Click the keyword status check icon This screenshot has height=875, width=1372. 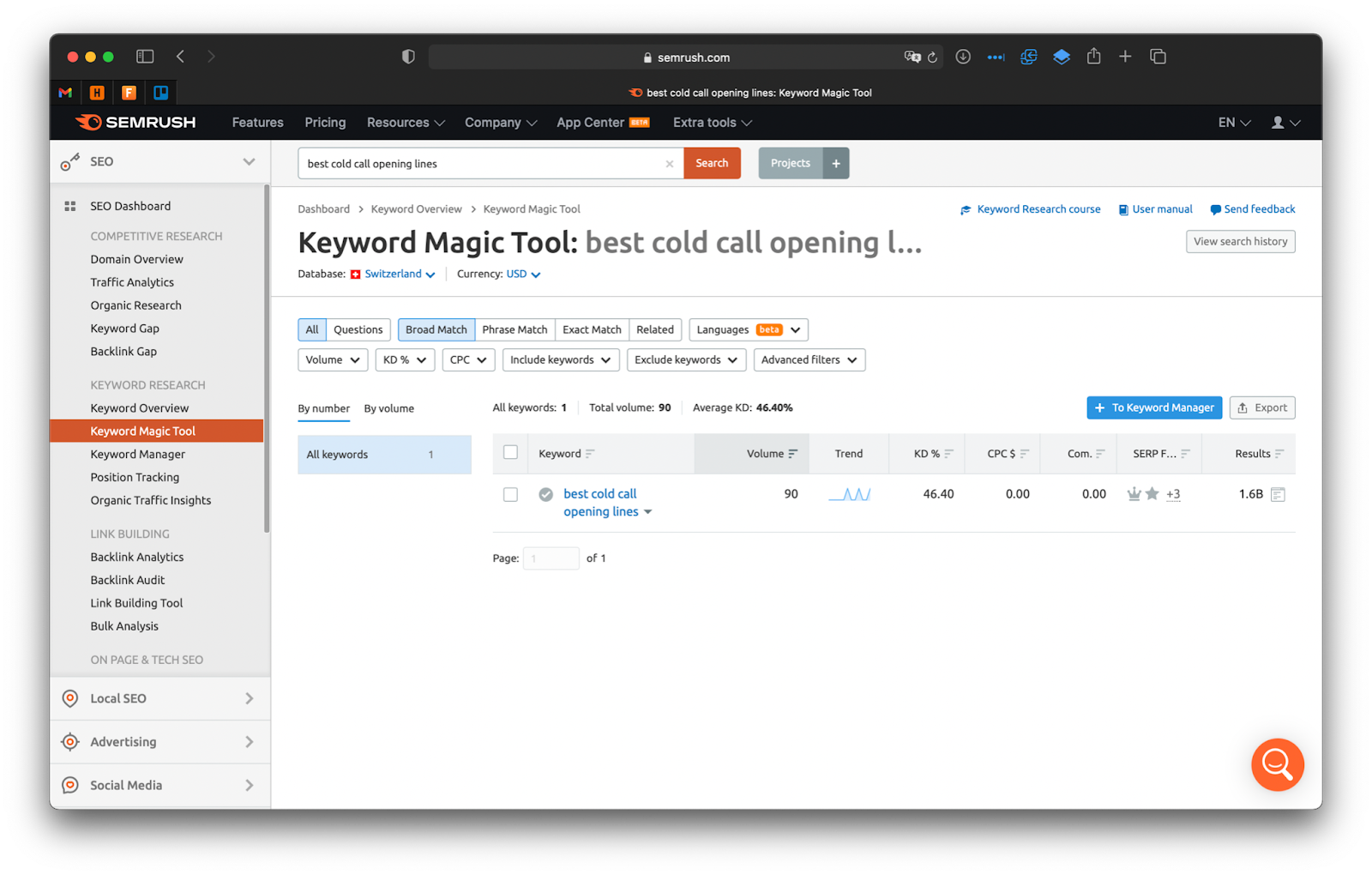(x=545, y=494)
